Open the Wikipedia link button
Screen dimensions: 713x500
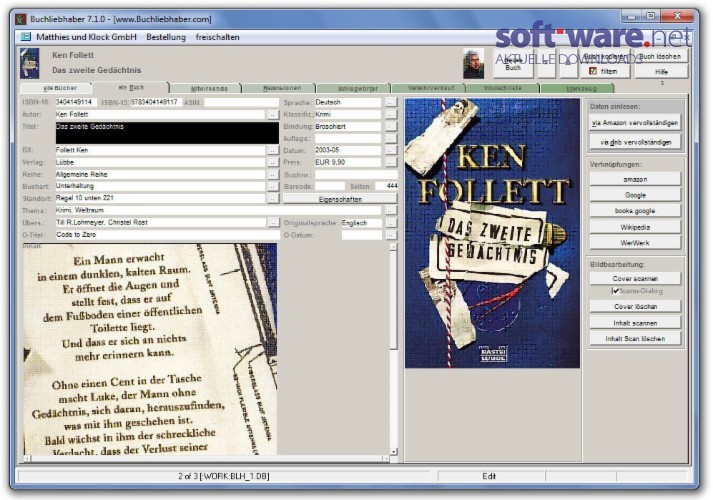[635, 227]
